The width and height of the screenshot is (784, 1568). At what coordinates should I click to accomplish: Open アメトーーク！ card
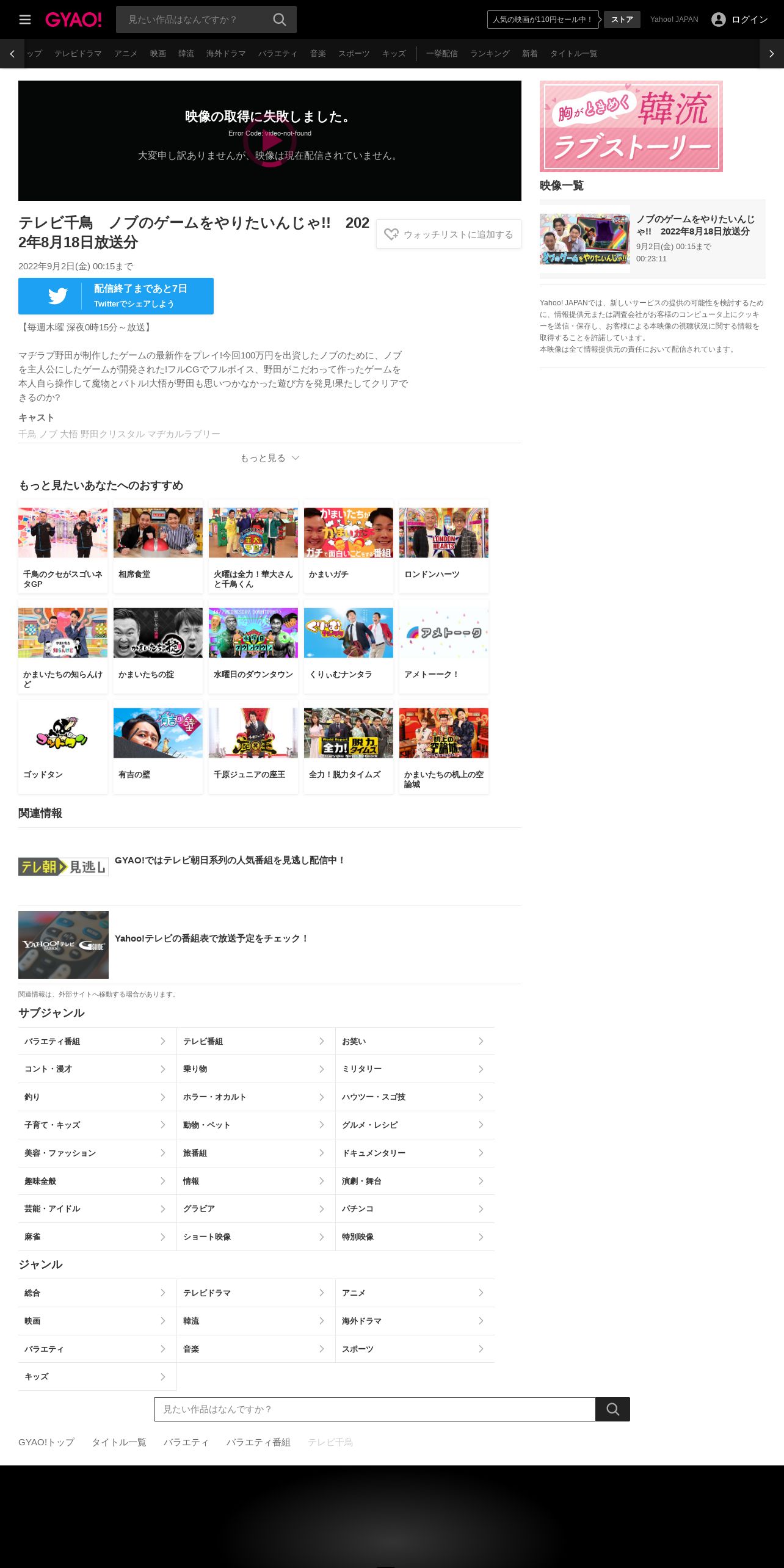(444, 647)
